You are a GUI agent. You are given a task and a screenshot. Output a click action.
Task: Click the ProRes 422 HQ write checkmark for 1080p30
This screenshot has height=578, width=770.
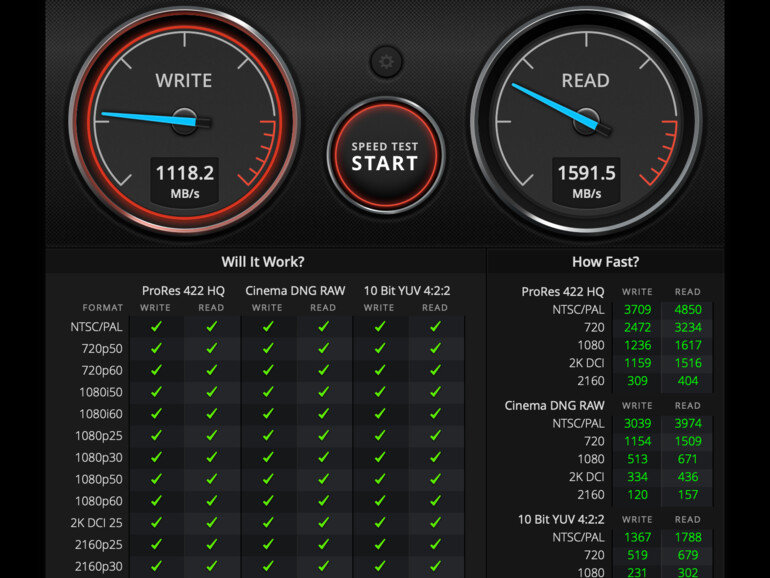point(156,457)
